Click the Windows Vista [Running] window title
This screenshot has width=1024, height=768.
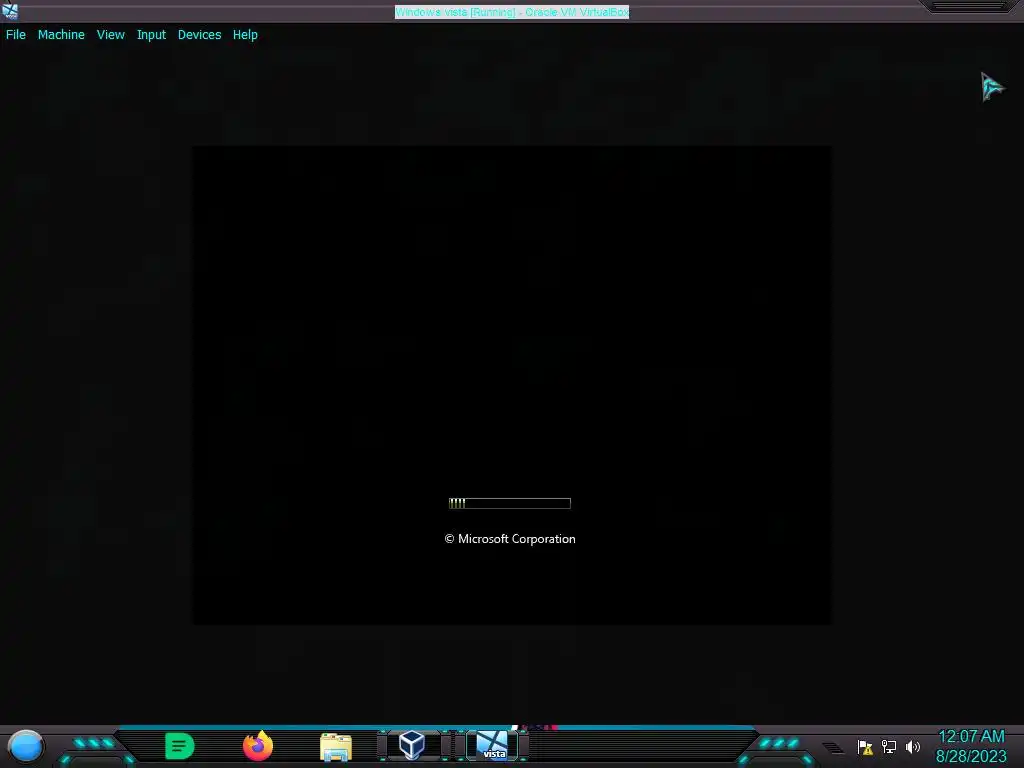(x=511, y=12)
